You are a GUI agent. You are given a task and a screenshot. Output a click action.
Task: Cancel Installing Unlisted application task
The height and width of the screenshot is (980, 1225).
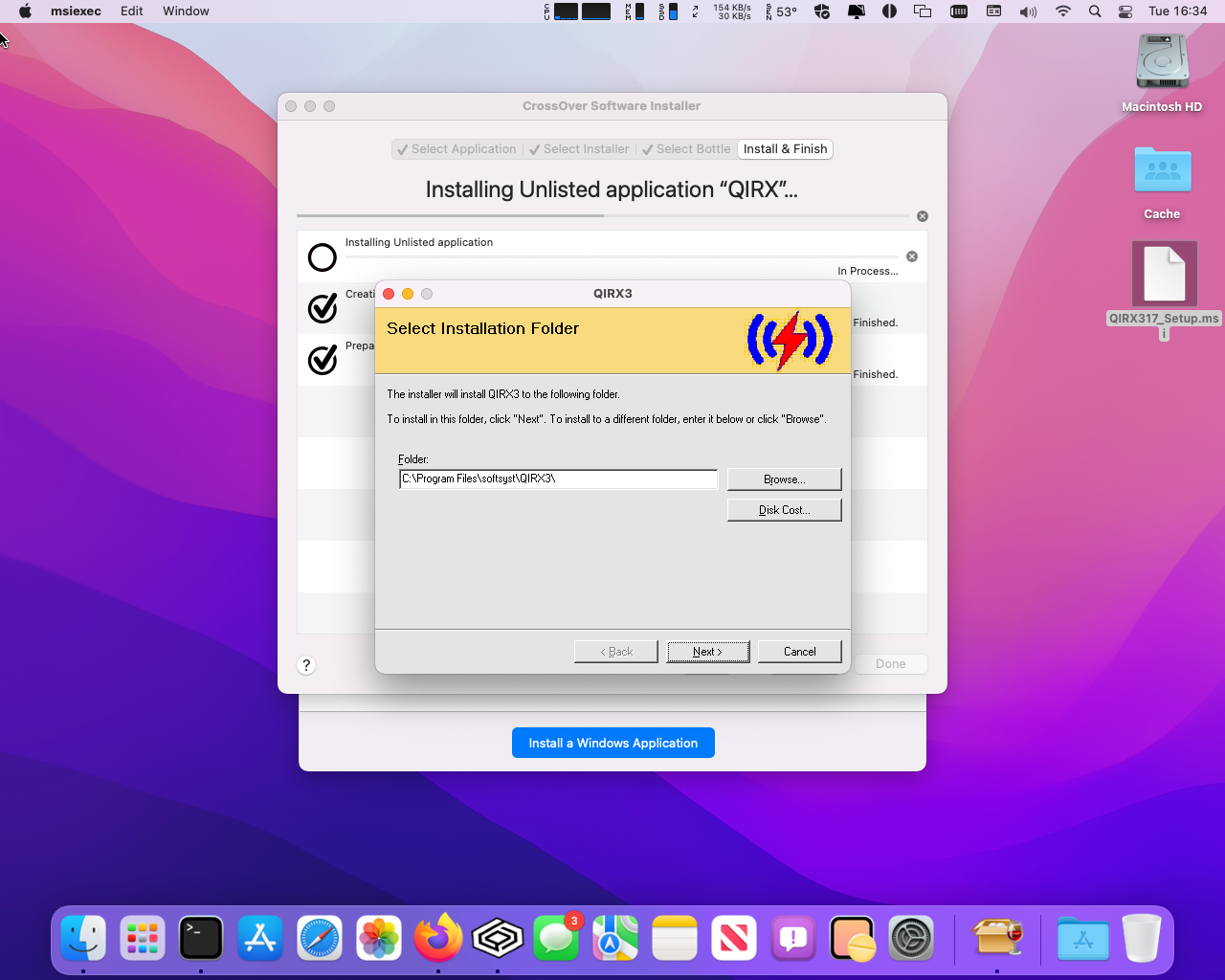(912, 256)
